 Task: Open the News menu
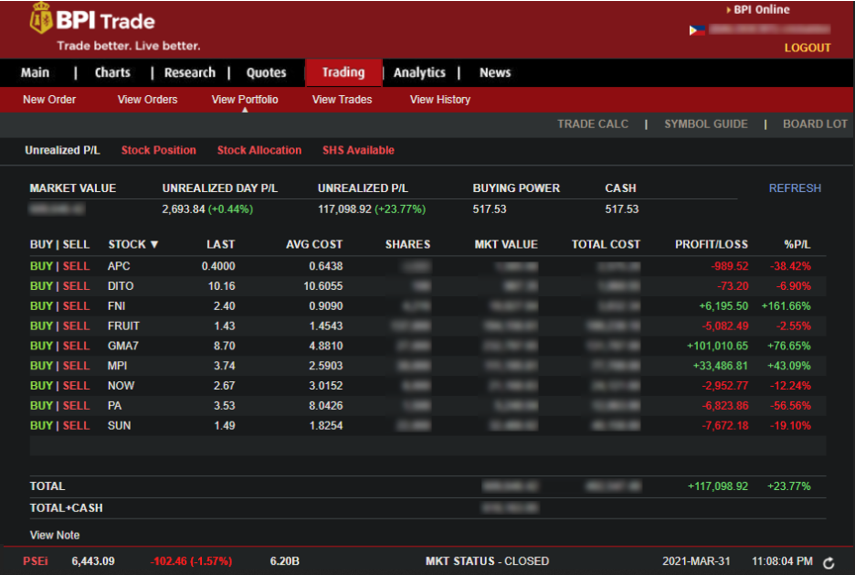(x=495, y=73)
